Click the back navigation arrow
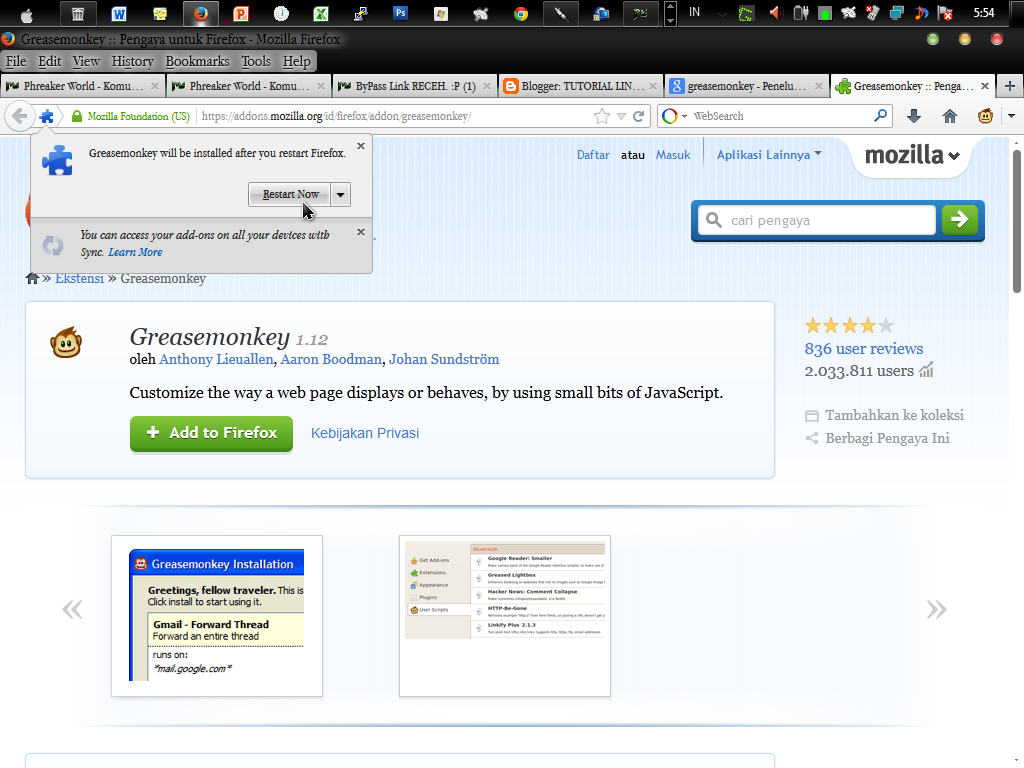 coord(20,116)
